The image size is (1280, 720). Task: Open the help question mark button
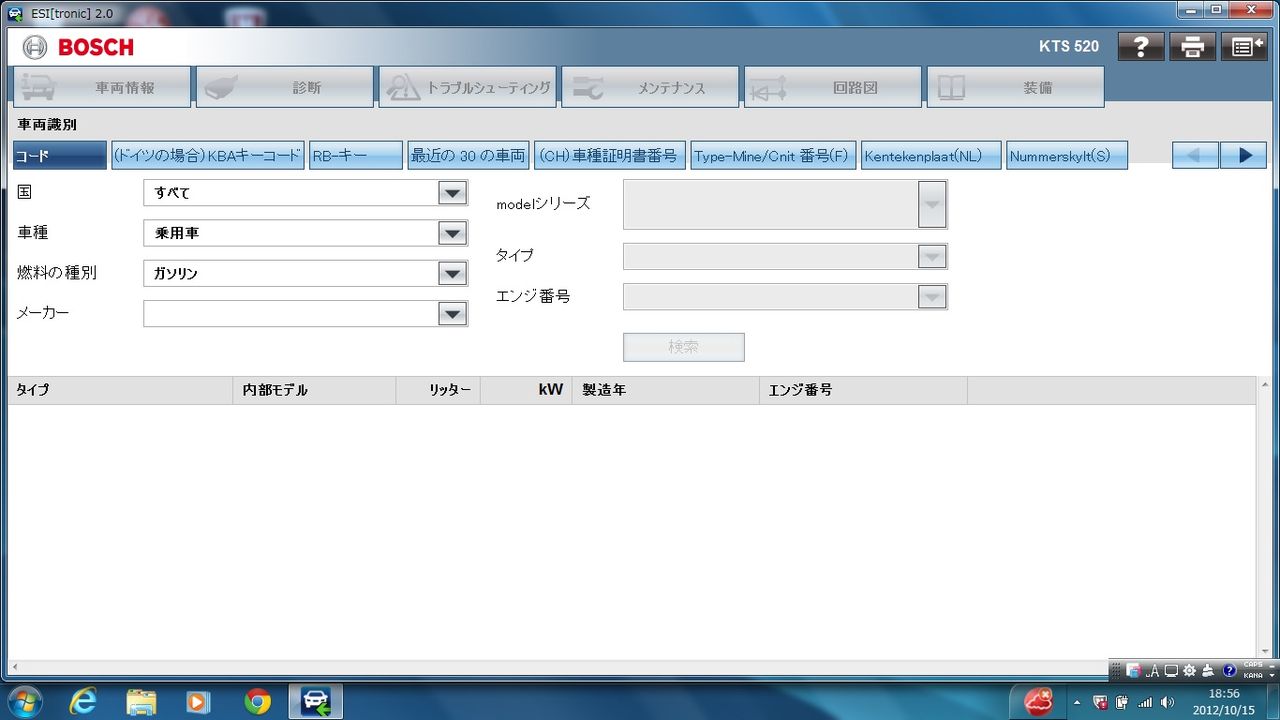pos(1141,46)
